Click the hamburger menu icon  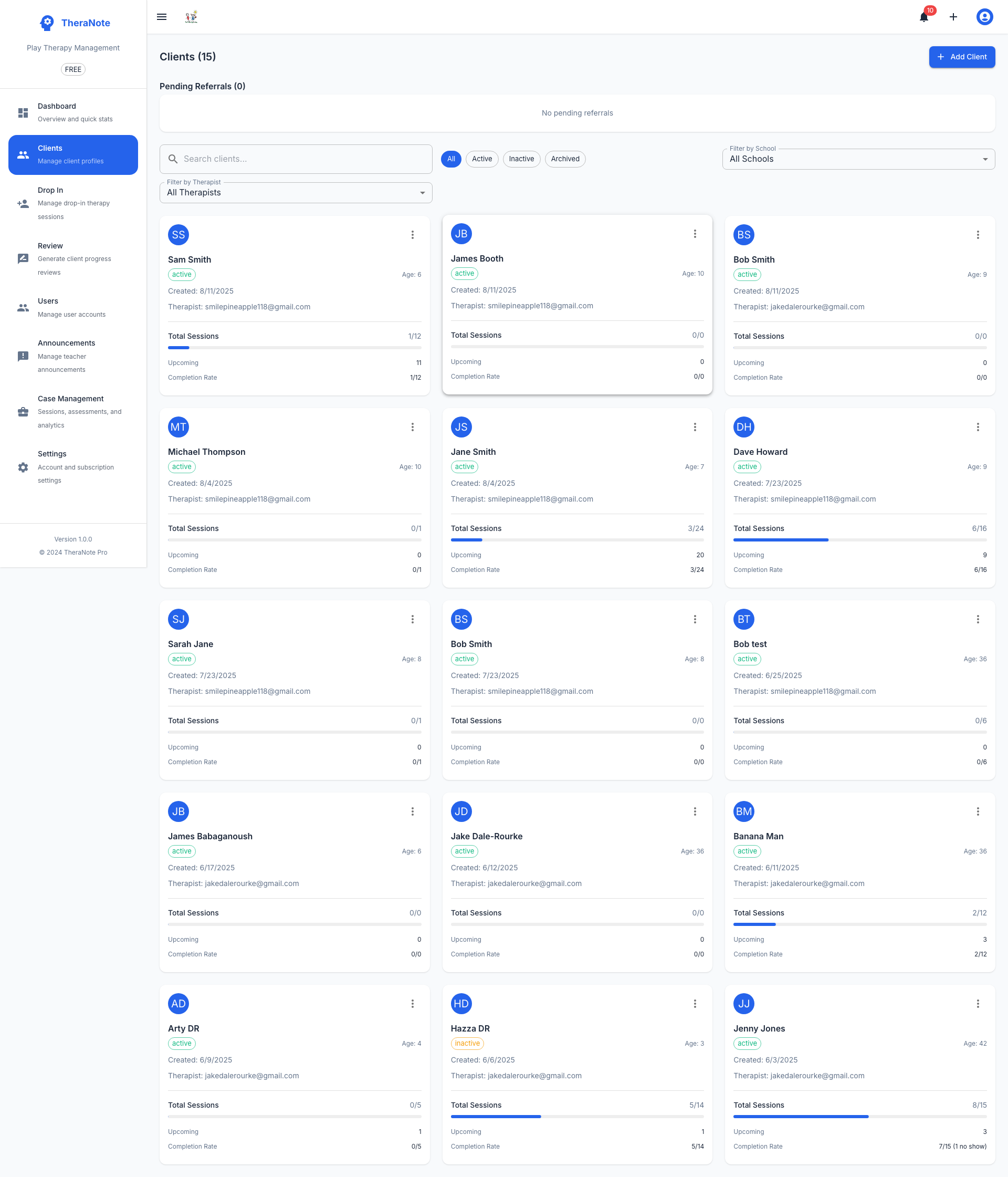(162, 17)
